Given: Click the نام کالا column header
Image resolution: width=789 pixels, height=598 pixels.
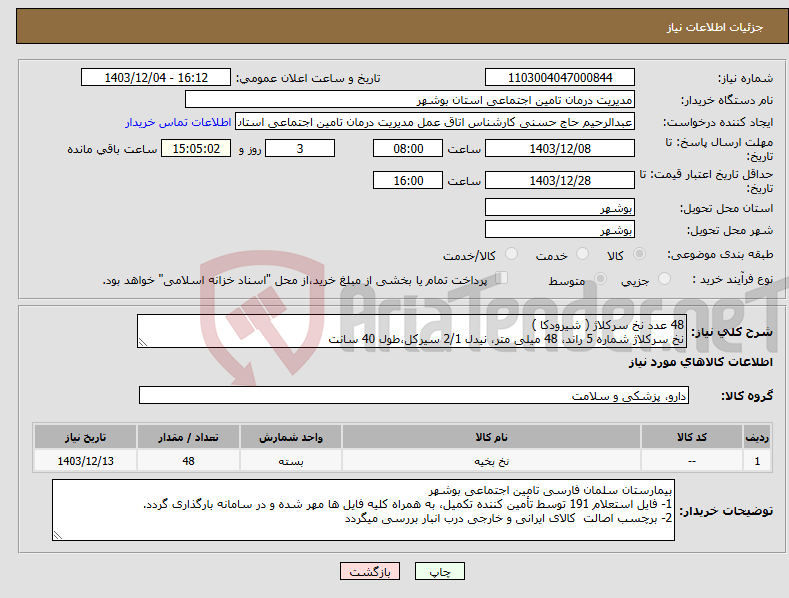Looking at the screenshot, I should 492,437.
